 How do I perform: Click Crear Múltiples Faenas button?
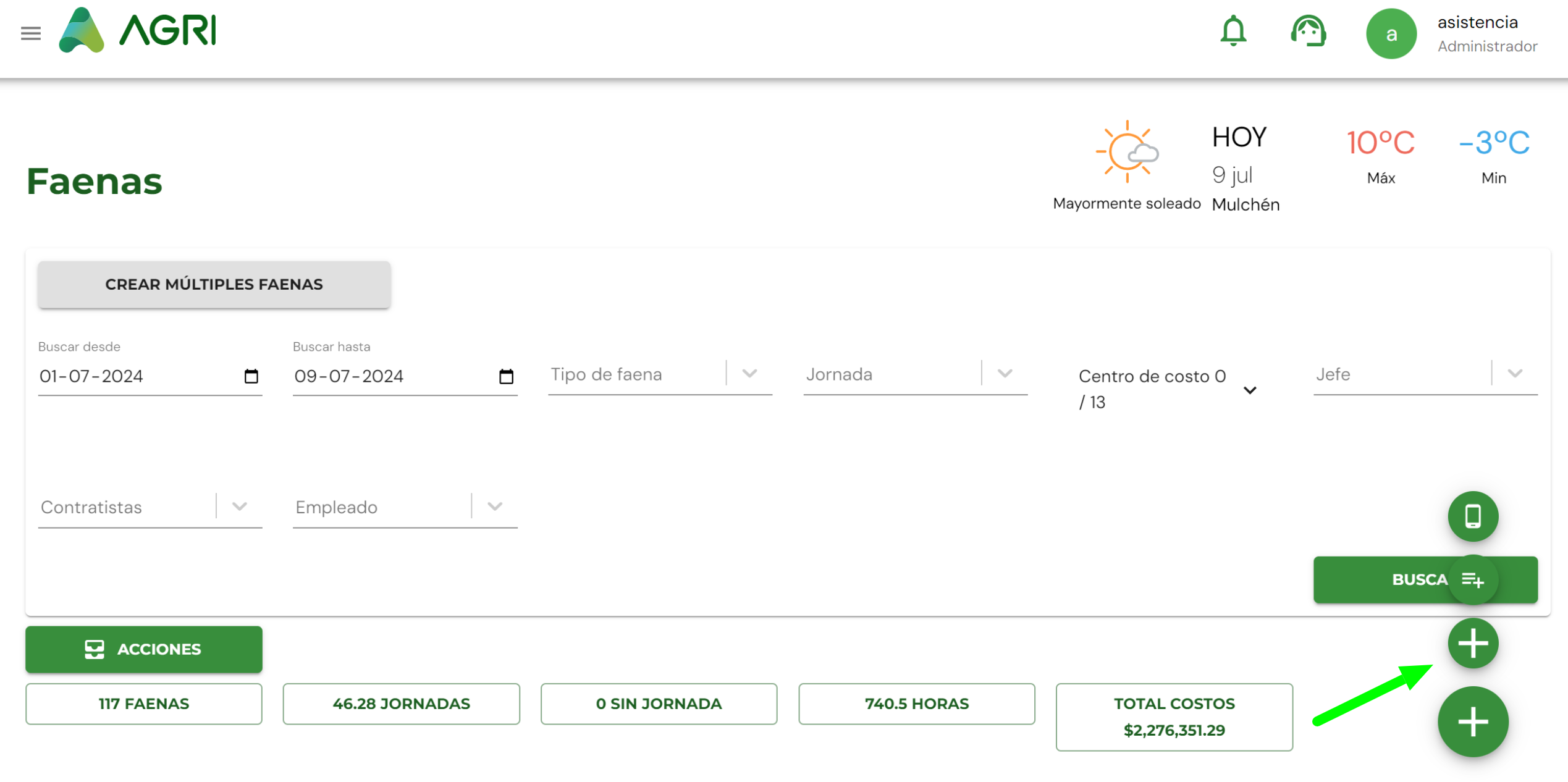click(214, 284)
